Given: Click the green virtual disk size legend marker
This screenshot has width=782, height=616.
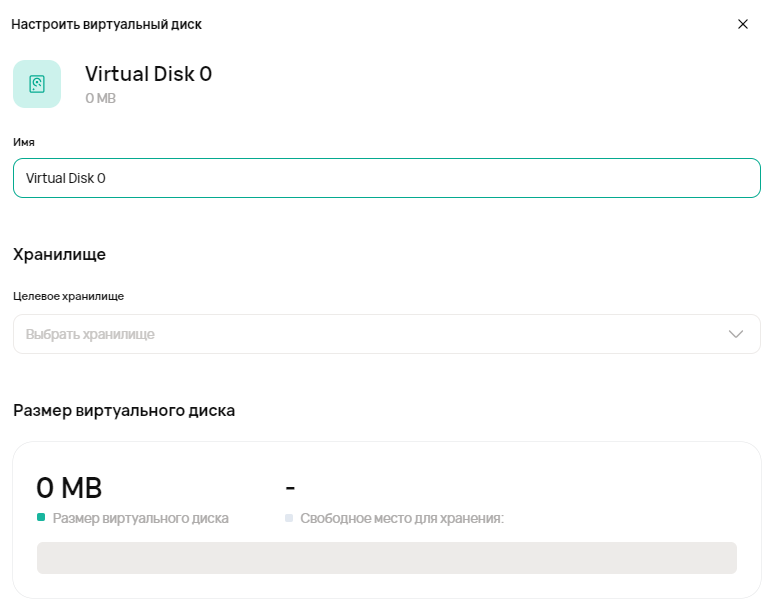Looking at the screenshot, I should point(41,518).
